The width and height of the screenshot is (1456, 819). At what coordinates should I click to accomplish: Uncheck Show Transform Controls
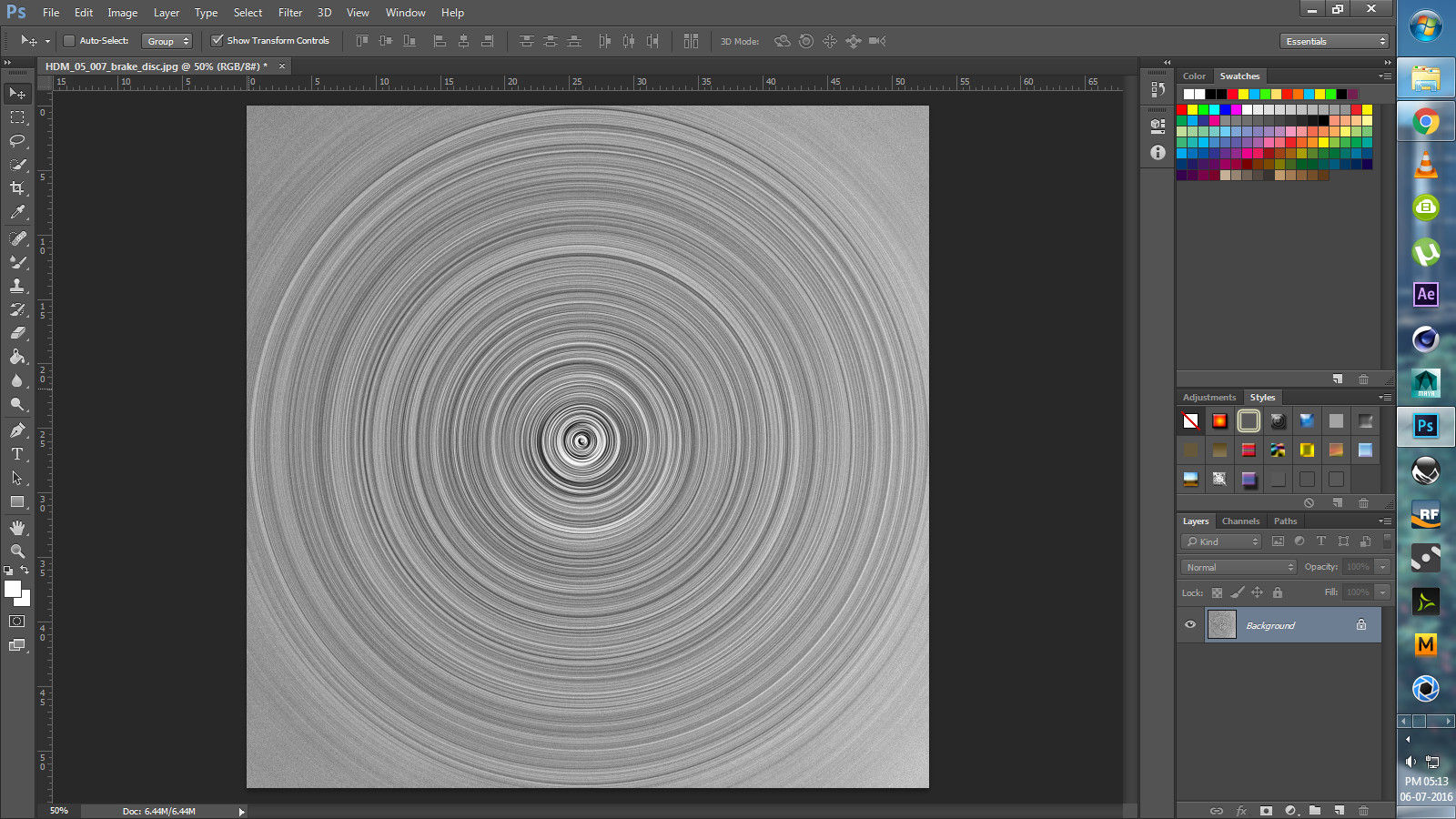coord(217,41)
